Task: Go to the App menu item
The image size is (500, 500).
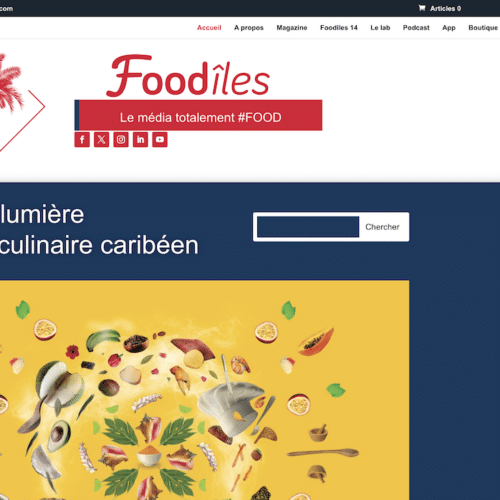Action: pos(449,28)
